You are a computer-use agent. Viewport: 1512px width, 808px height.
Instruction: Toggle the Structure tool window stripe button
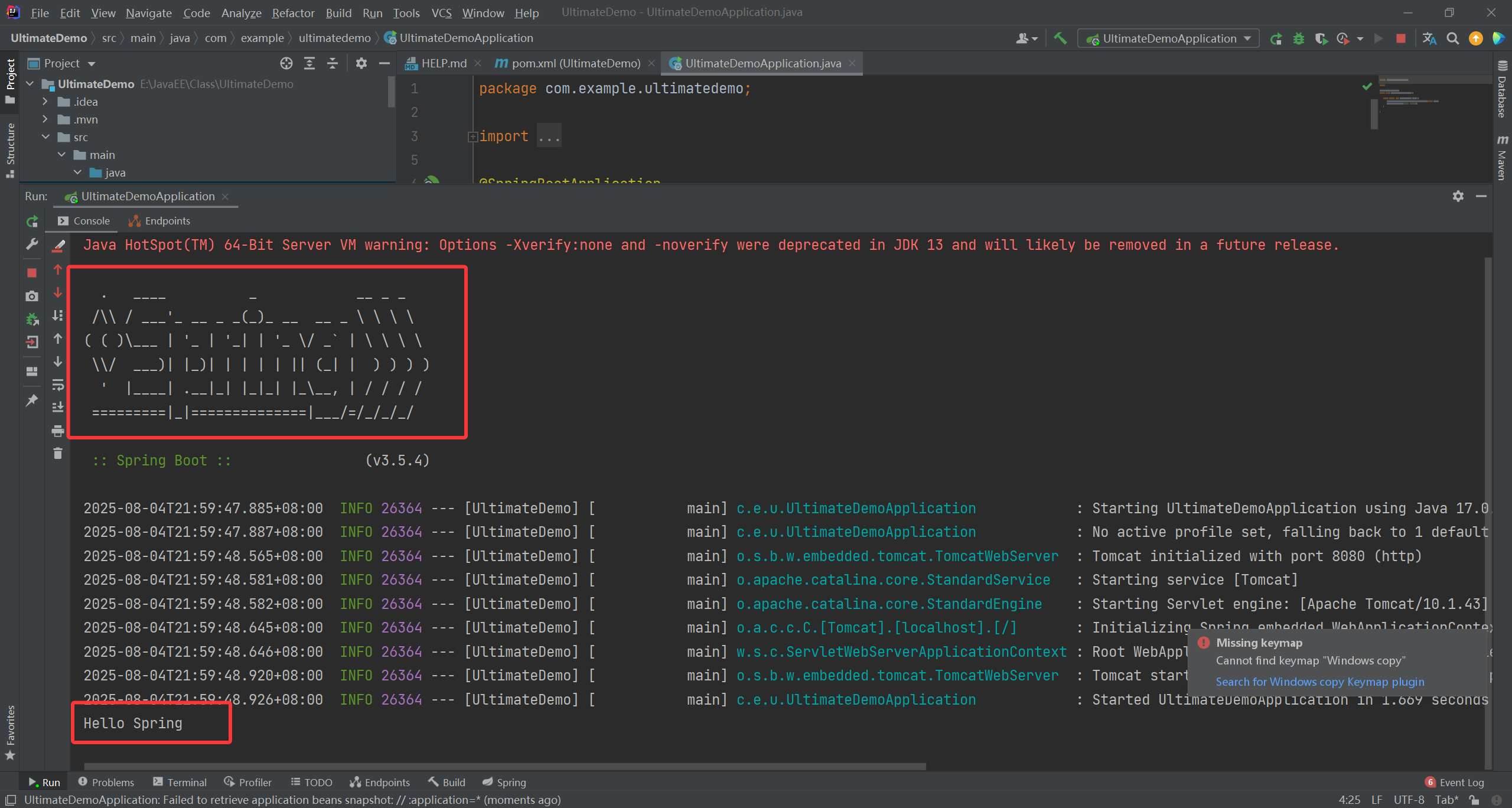point(10,150)
